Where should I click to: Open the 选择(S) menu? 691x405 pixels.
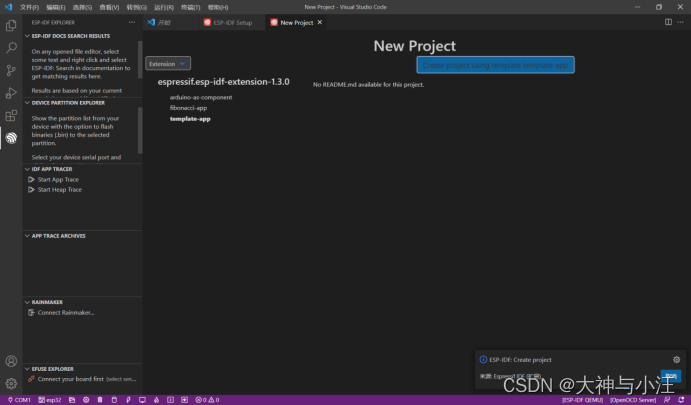click(82, 7)
